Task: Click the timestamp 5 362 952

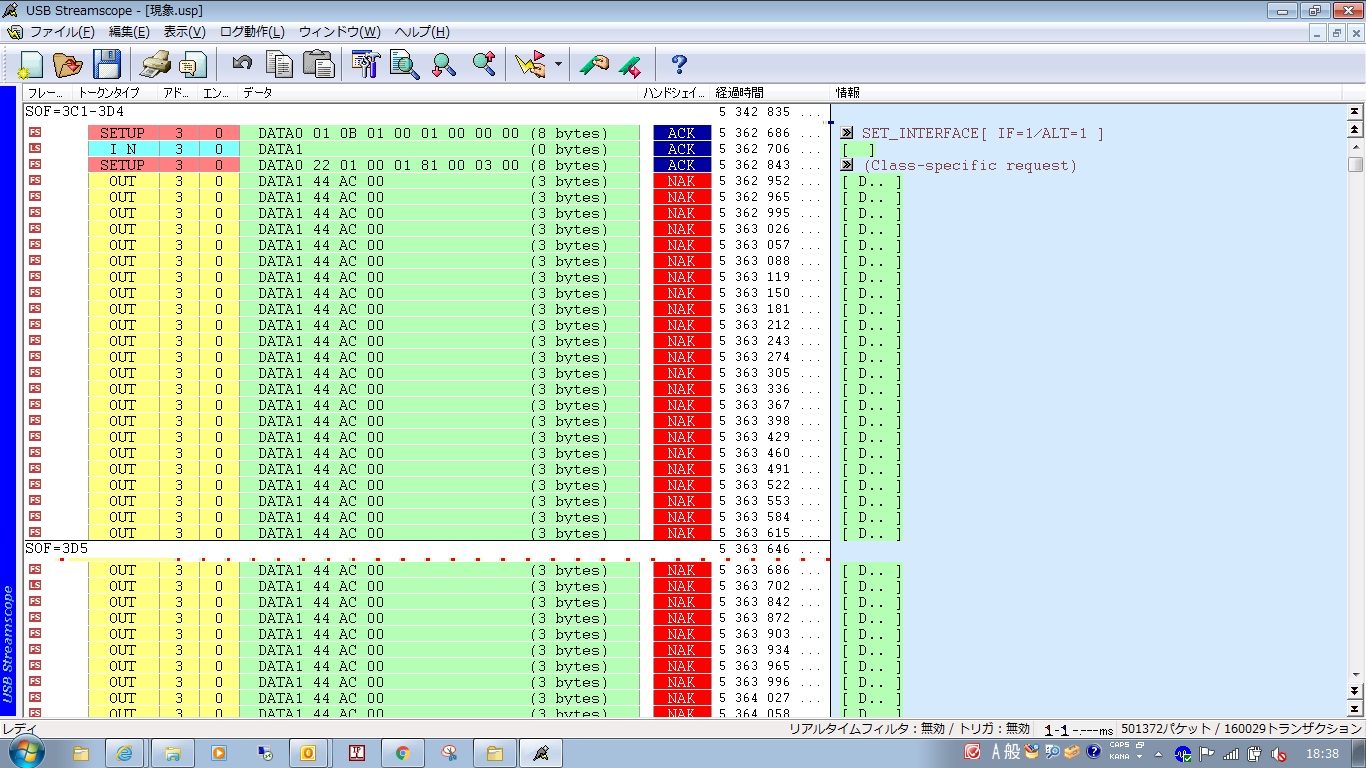Action: point(754,181)
